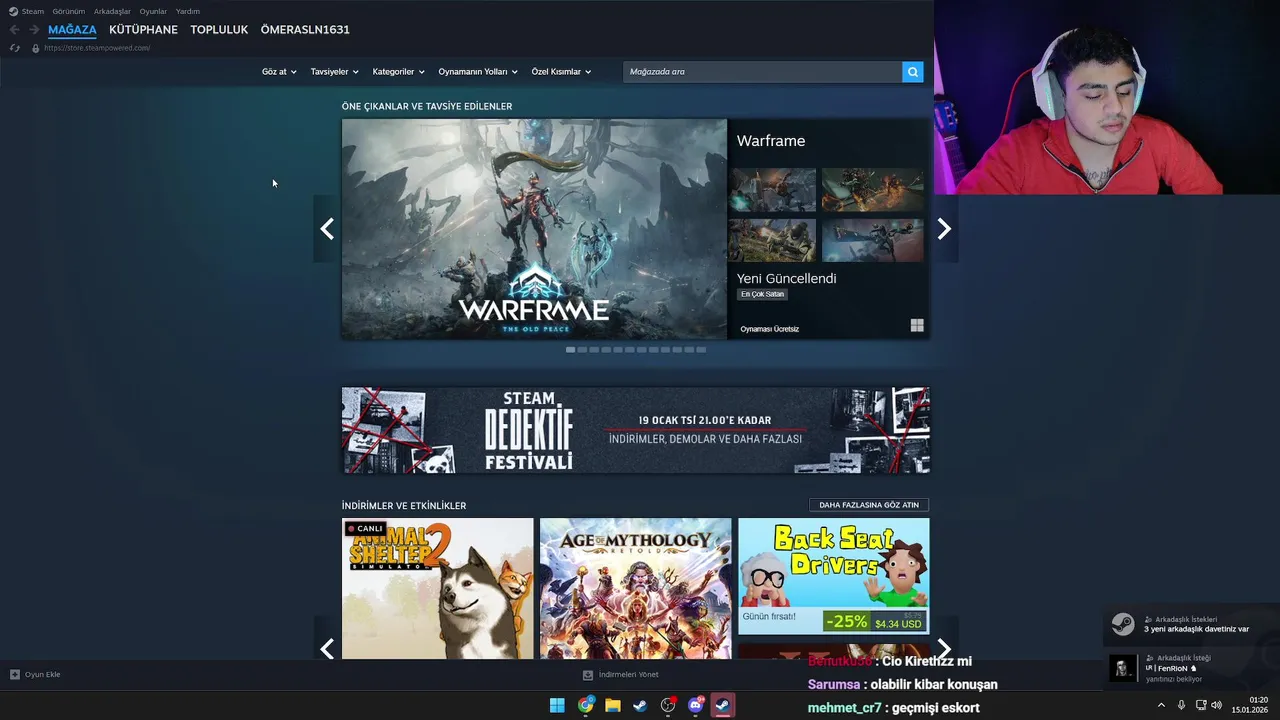The height and width of the screenshot is (720, 1280).
Task: Click the downloads icon beside İndirmeleri Yönet
Action: coord(588,674)
